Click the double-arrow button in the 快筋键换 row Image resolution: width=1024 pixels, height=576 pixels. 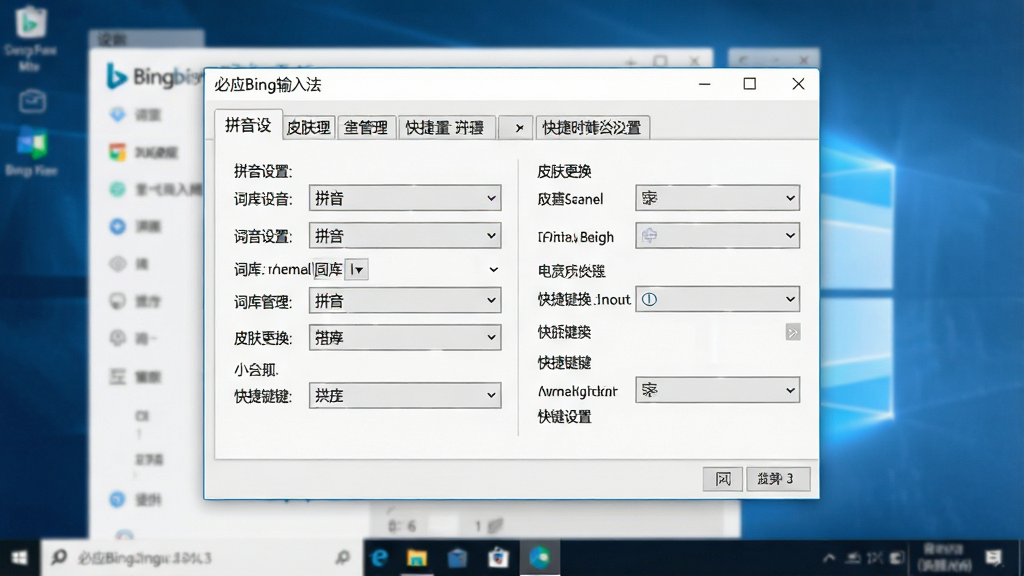click(792, 332)
